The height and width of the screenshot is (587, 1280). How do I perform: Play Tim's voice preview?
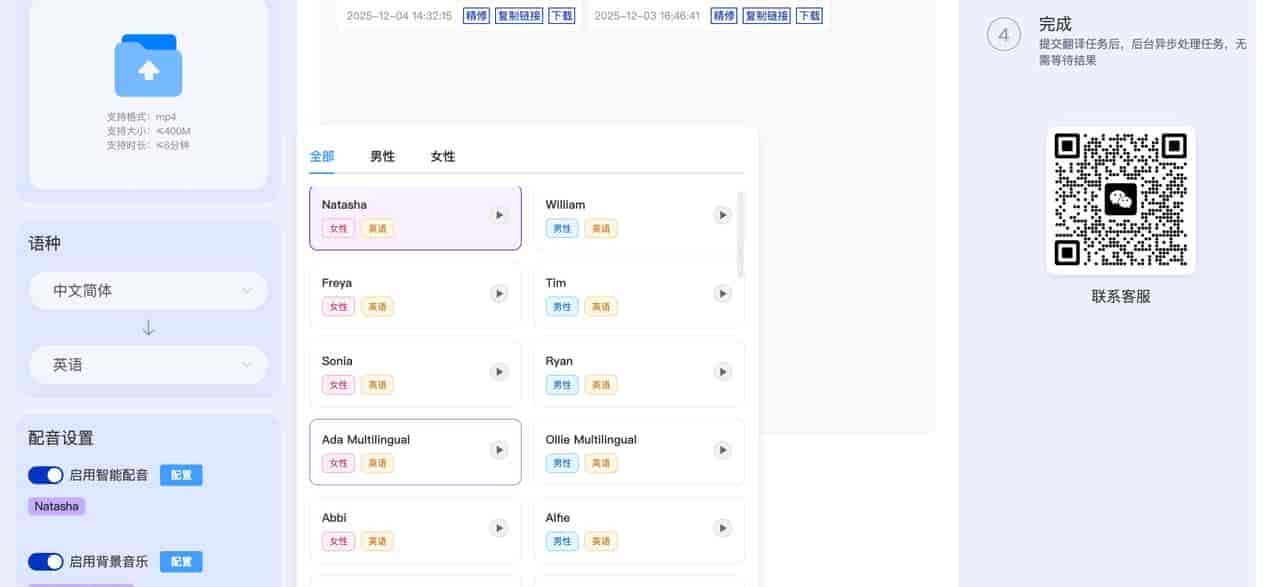[722, 293]
